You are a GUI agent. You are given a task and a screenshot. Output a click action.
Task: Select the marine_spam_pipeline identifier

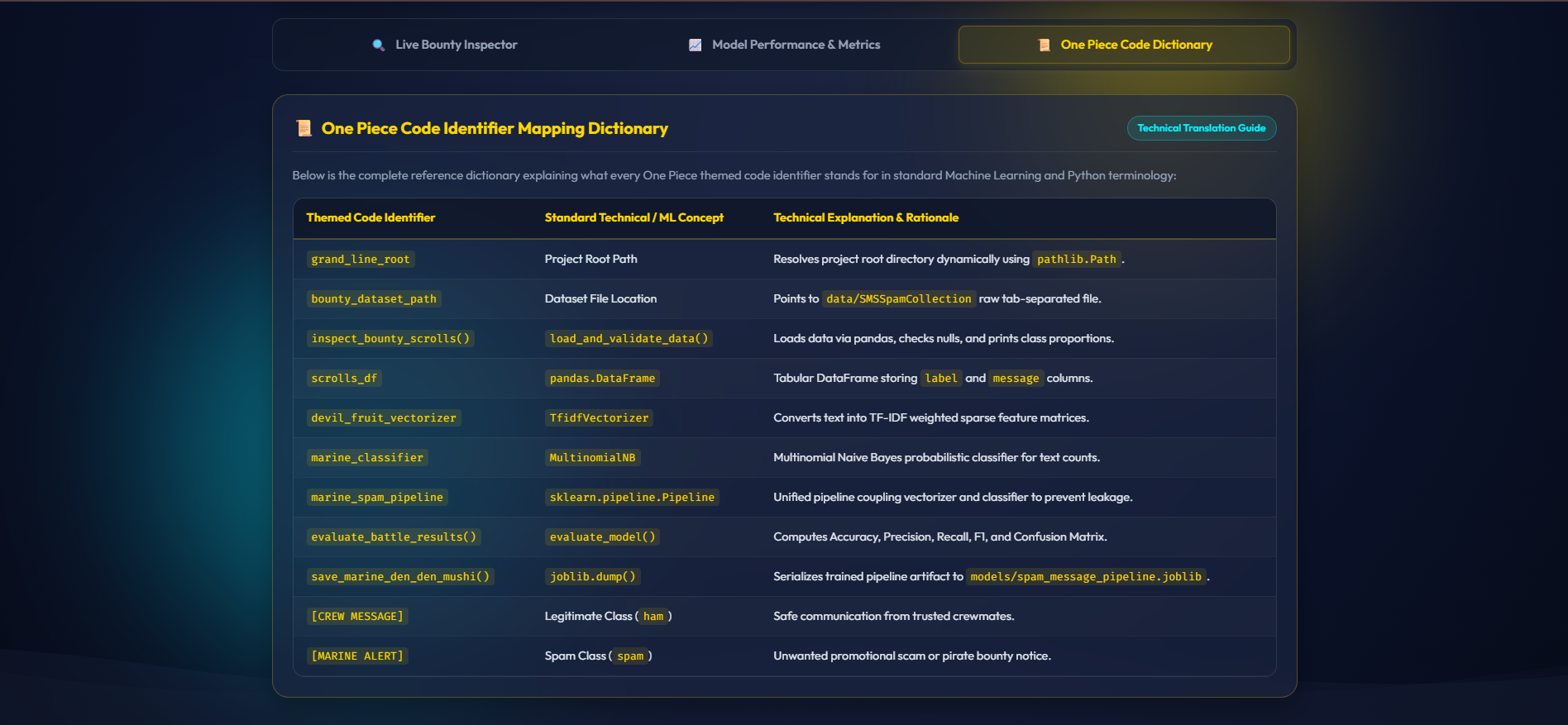377,497
